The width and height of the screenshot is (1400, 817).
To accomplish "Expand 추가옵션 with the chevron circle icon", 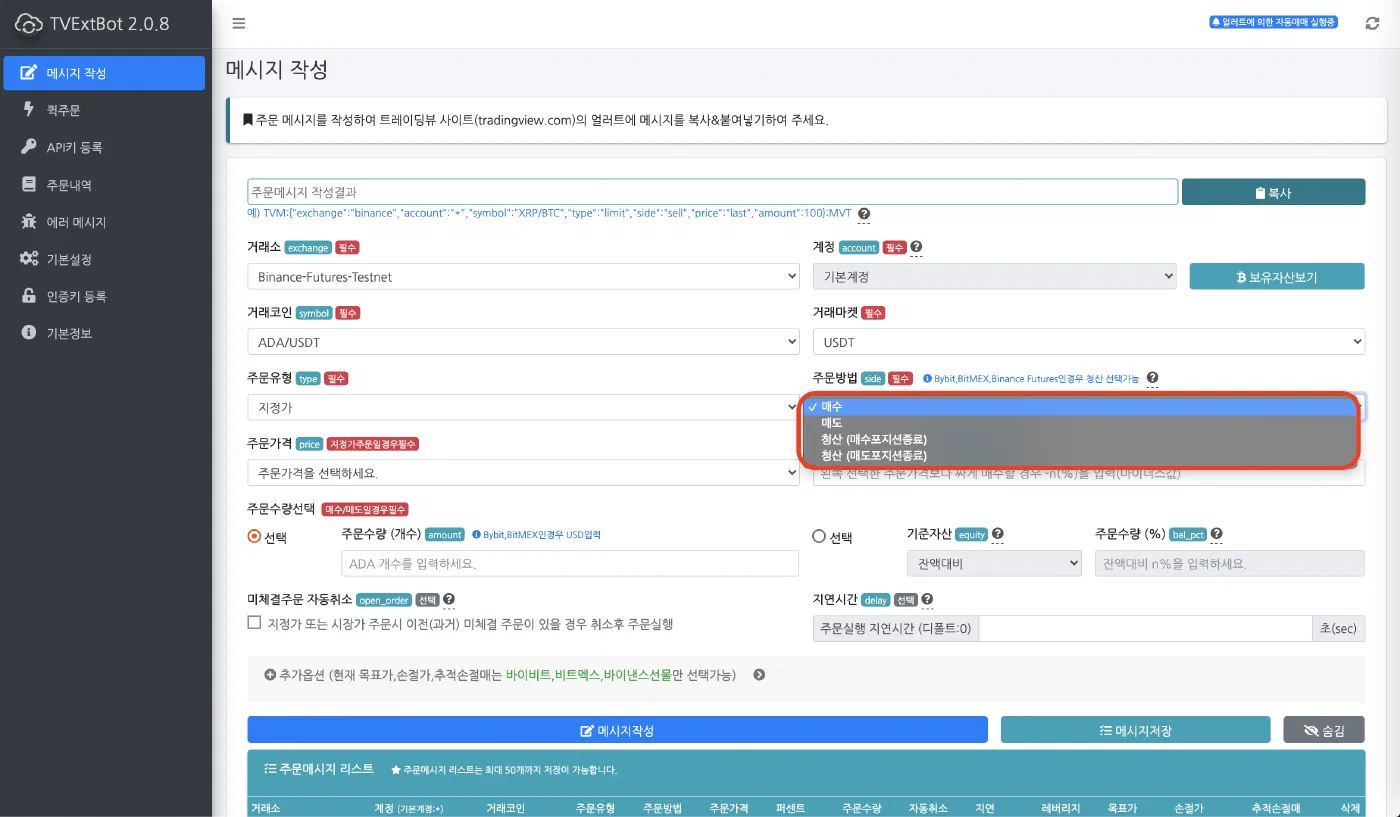I will coord(759,675).
